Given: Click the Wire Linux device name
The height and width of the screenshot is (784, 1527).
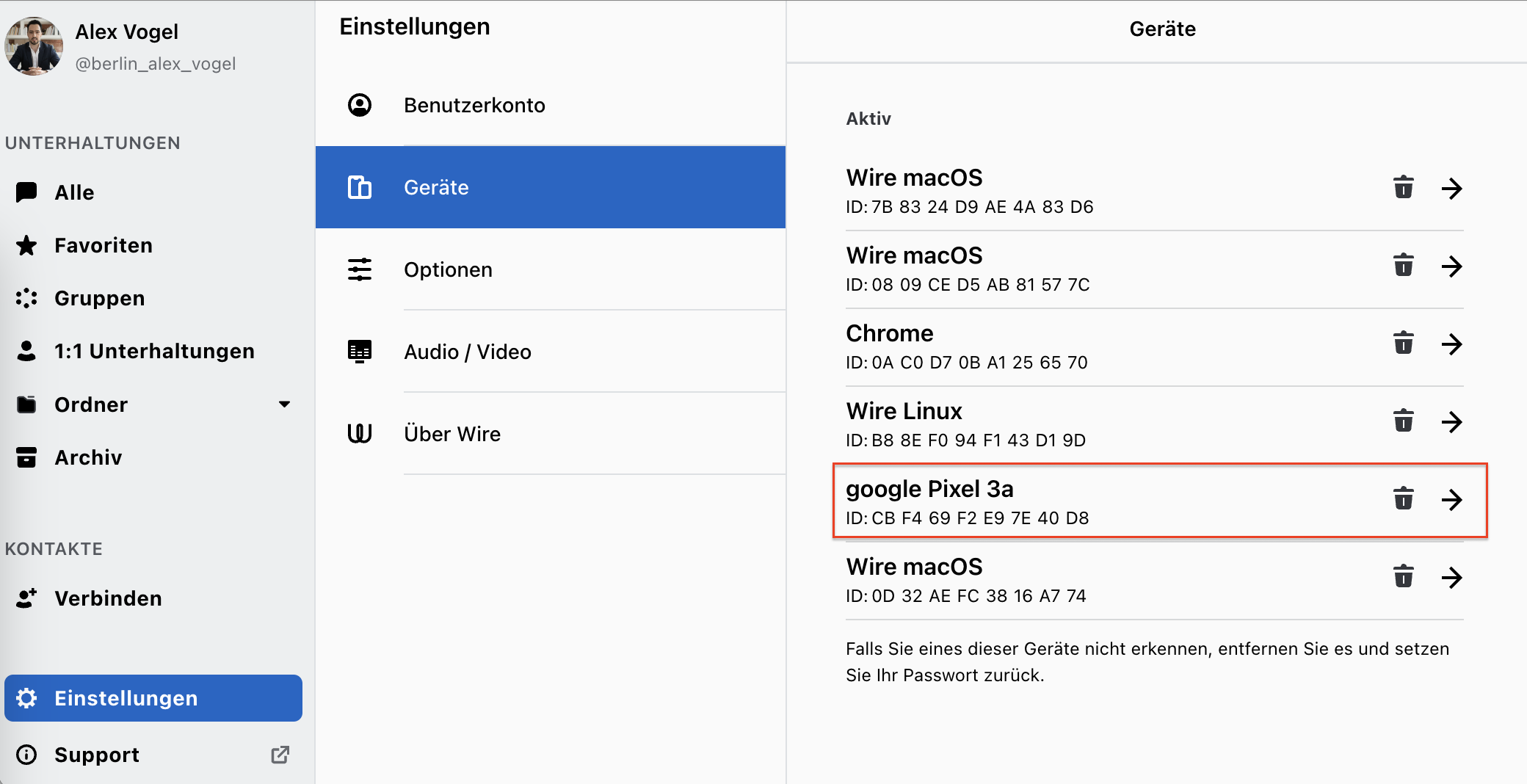Looking at the screenshot, I should coord(904,411).
